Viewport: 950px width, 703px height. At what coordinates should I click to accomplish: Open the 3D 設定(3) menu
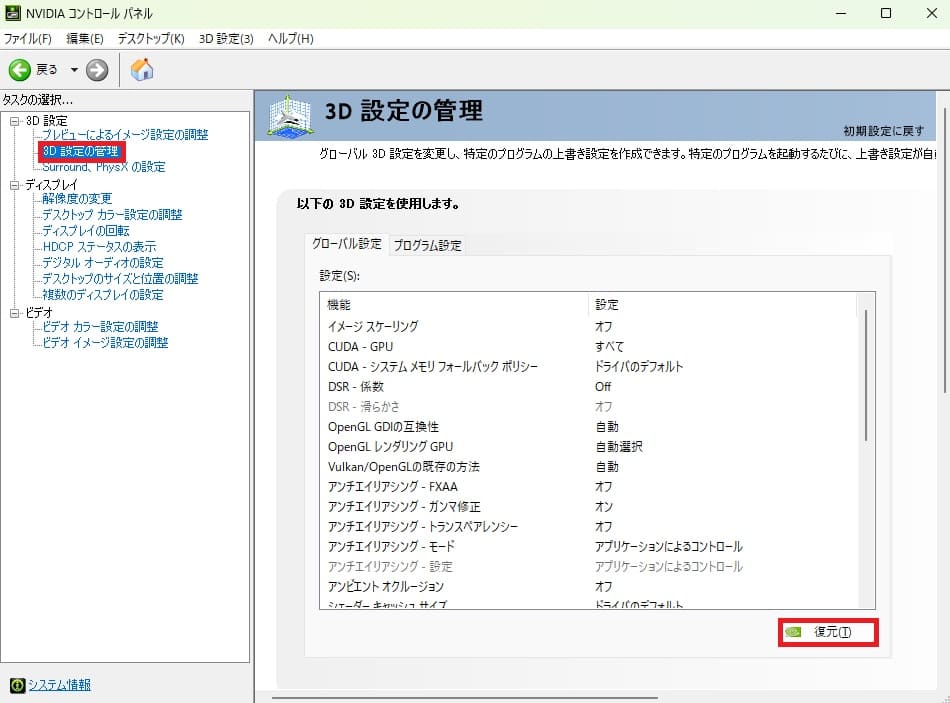click(x=226, y=39)
